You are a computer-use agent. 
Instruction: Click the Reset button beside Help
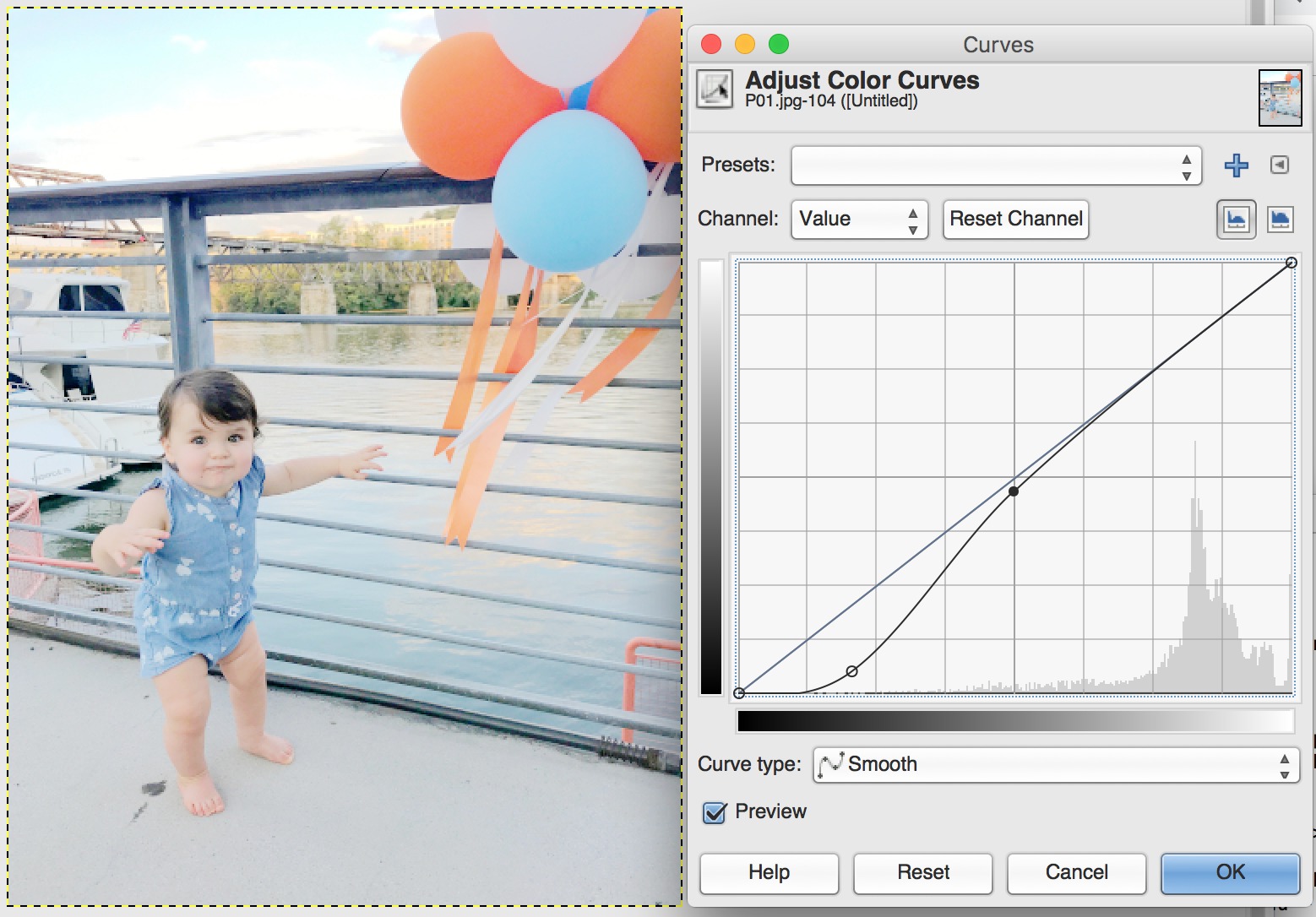tap(922, 872)
